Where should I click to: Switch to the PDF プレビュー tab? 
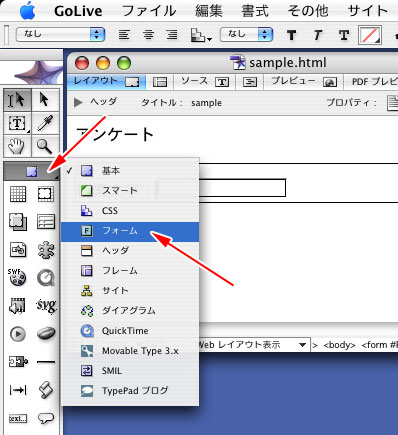[372, 82]
